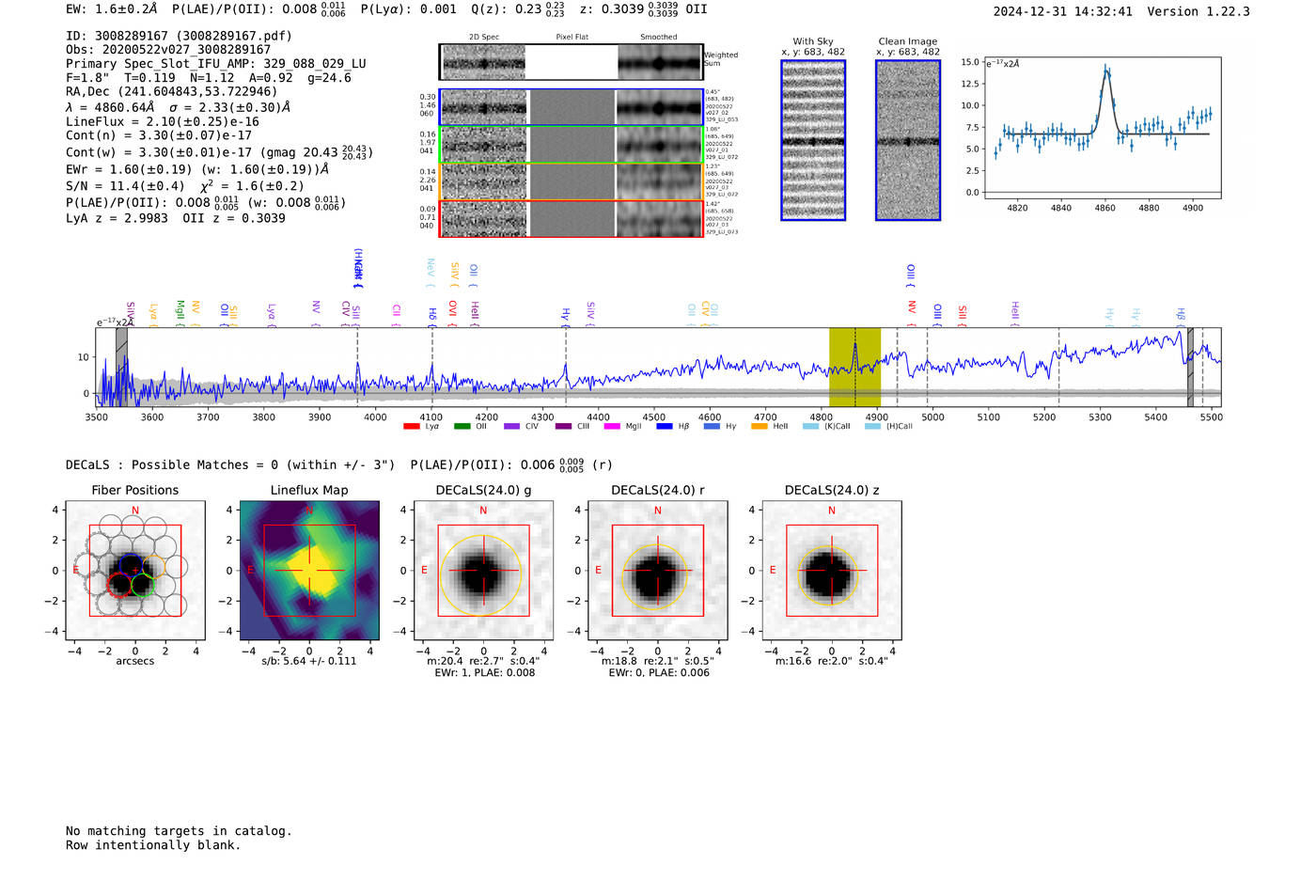Open the DECaLS(24.0) g cutout
This screenshot has width=1316, height=896.
[x=483, y=571]
